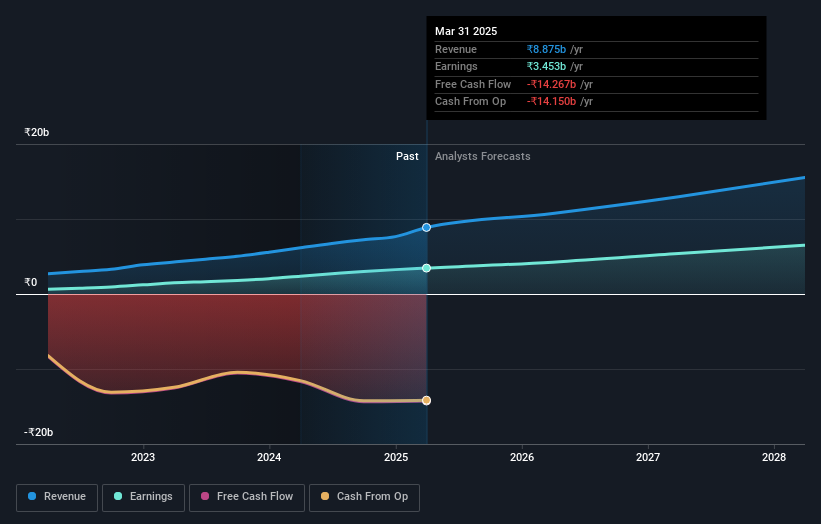Viewport: 821px width, 524px height.
Task: Toggle the Free Cash Flow legend button
Action: click(x=247, y=497)
